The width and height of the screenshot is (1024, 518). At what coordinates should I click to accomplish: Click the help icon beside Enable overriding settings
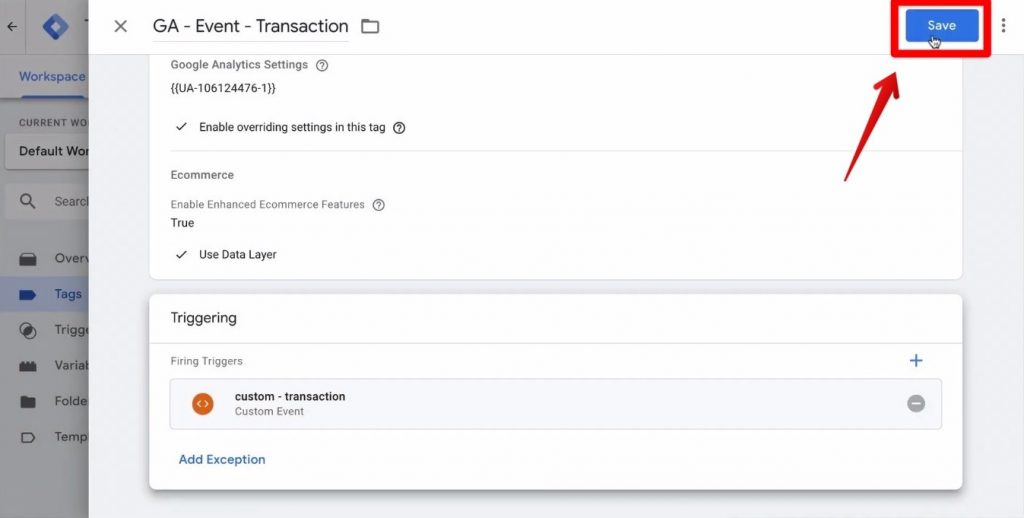[399, 128]
